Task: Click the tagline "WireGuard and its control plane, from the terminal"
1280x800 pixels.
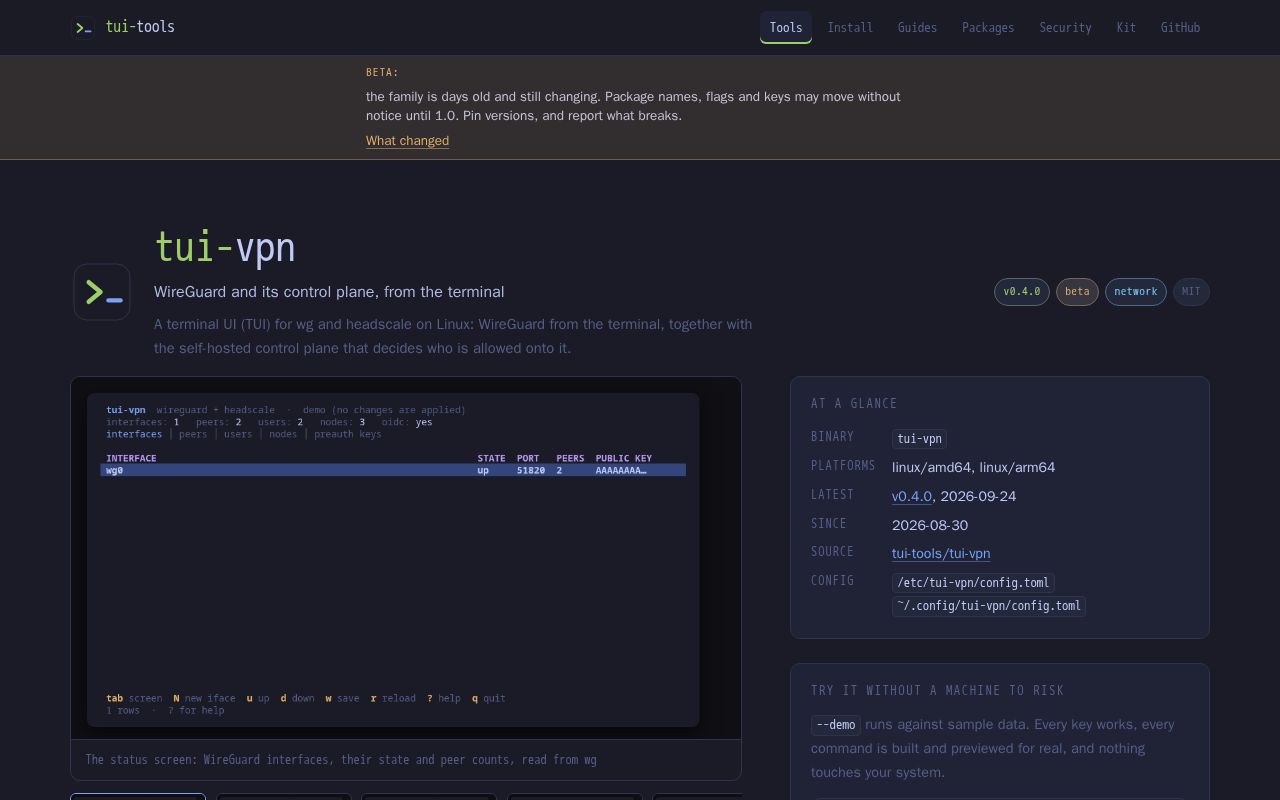Action: [329, 292]
